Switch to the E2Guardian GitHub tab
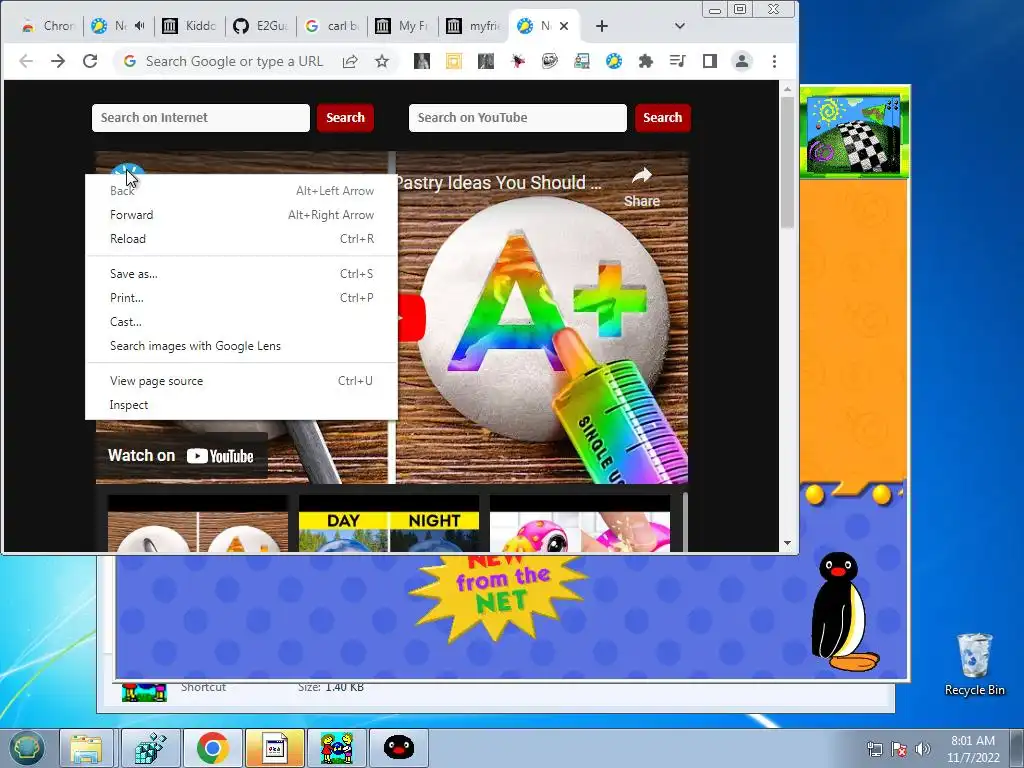The image size is (1024, 768). coord(260,26)
